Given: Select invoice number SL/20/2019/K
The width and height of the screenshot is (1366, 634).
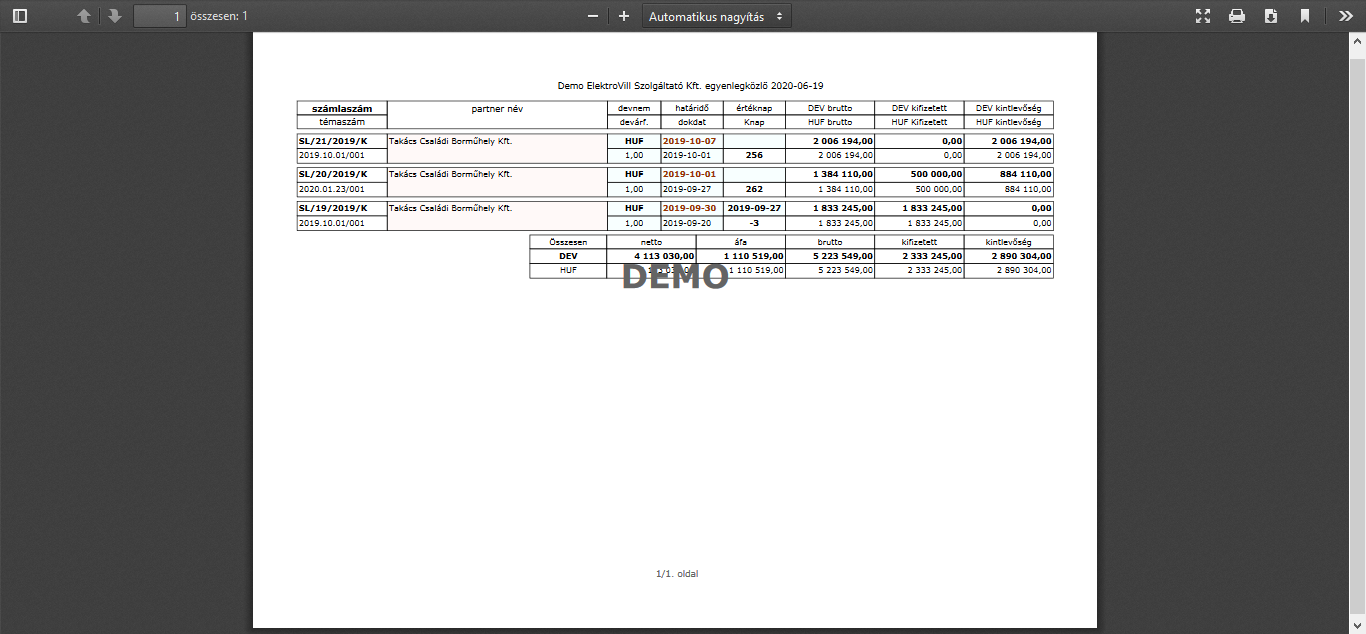Looking at the screenshot, I should (x=333, y=174).
